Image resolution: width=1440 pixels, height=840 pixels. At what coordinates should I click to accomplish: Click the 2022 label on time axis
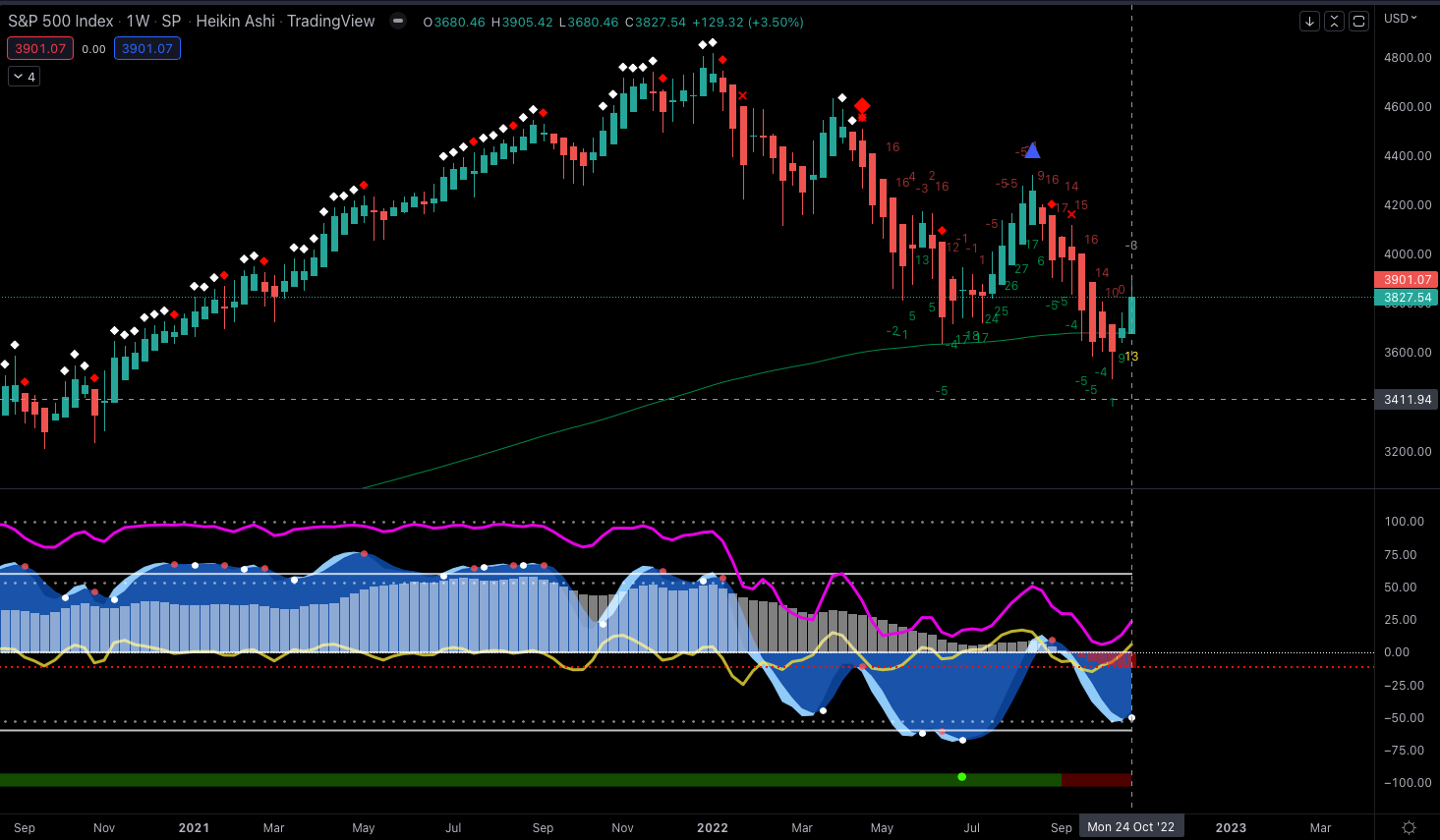[713, 828]
